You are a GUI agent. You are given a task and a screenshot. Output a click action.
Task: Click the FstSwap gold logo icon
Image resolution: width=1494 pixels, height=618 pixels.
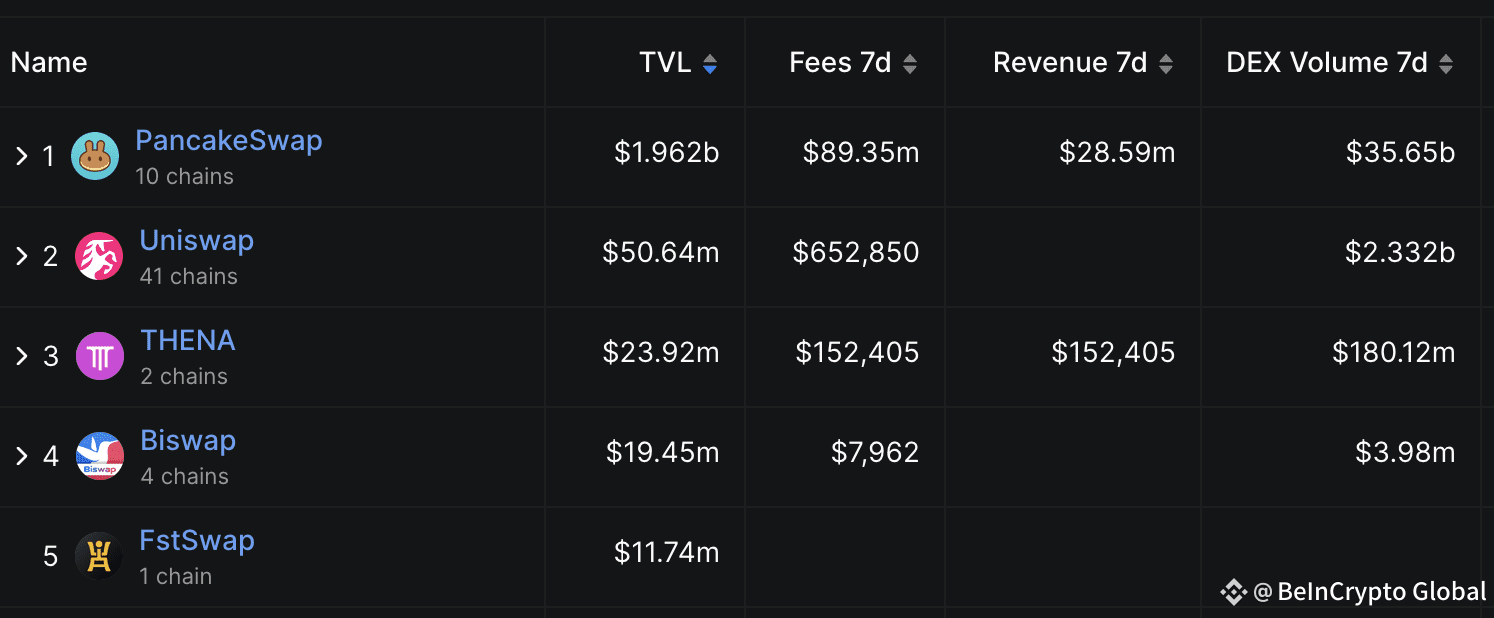pos(99,556)
